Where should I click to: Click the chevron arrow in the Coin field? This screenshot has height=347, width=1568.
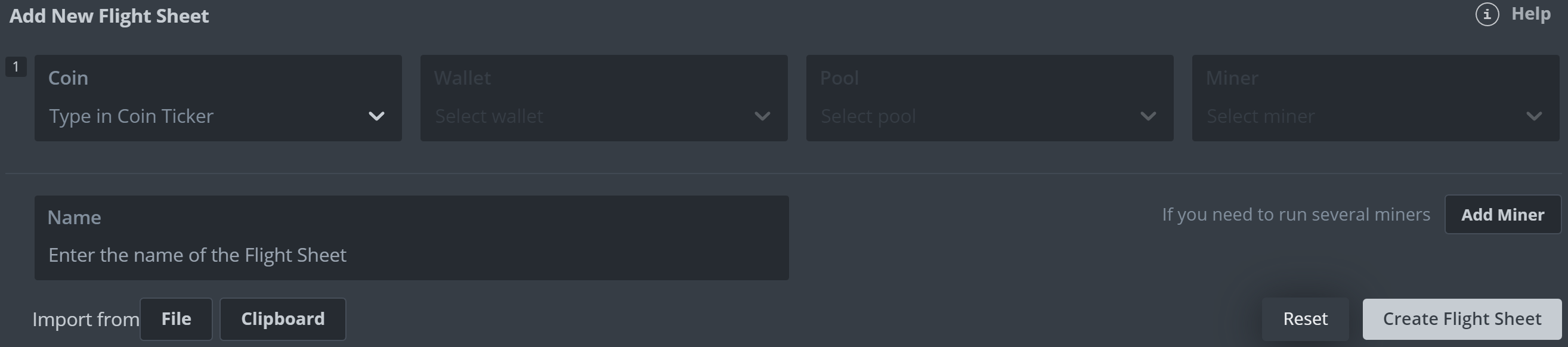376,116
